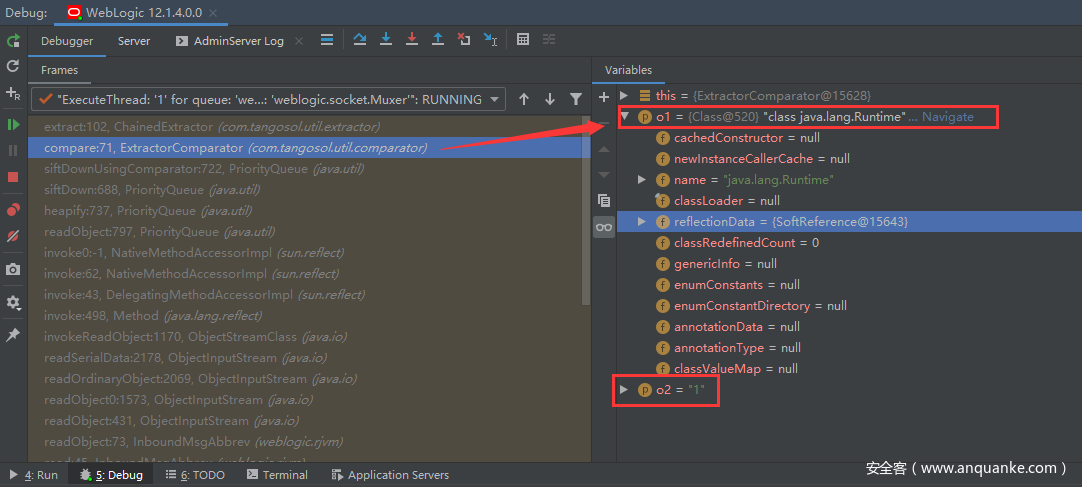Expand the reflectionData field
This screenshot has width=1082, height=487.
pos(642,221)
